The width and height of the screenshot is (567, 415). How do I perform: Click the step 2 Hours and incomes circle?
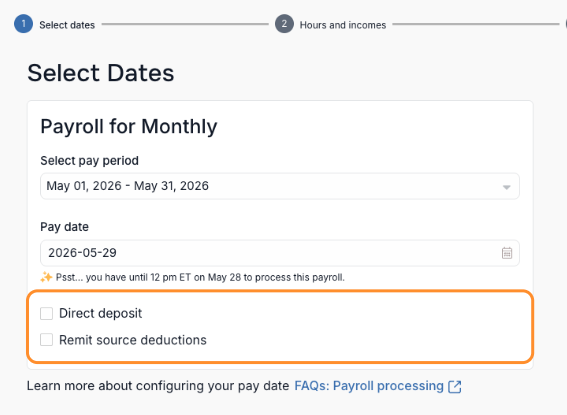point(284,24)
